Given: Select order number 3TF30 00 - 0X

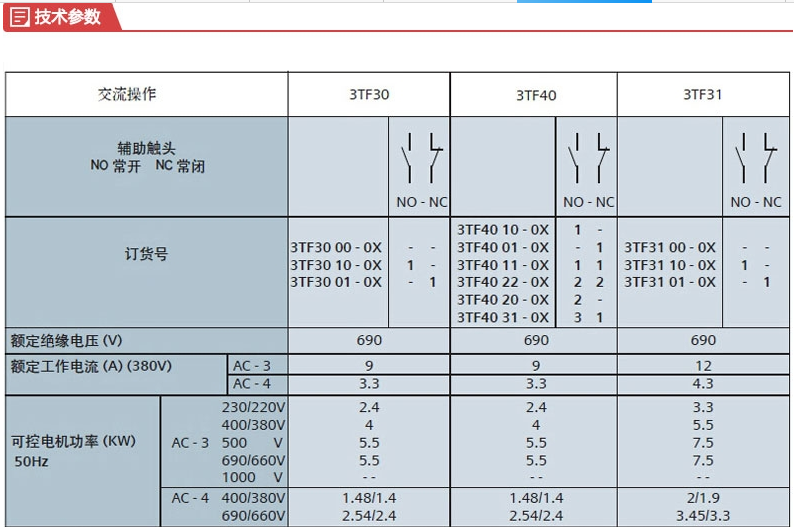Looking at the screenshot, I should [x=336, y=247].
